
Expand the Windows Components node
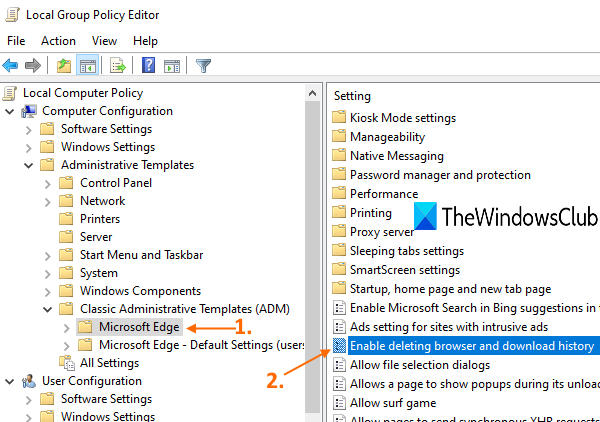[48, 292]
